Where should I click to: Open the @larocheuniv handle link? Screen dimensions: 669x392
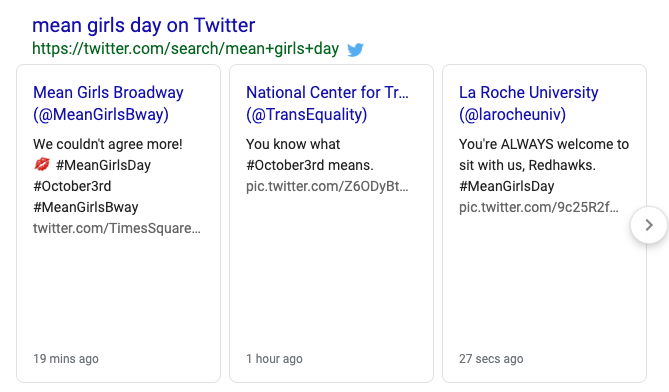(512, 114)
